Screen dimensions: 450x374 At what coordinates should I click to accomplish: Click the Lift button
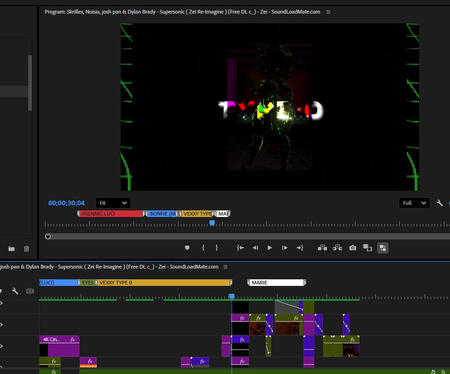(322, 248)
